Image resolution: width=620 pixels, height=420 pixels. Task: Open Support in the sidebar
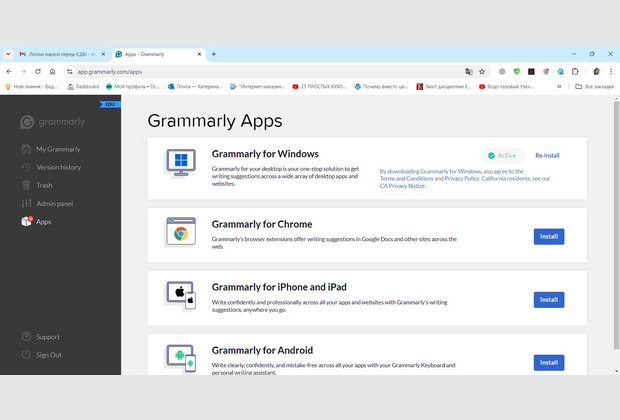point(40,337)
